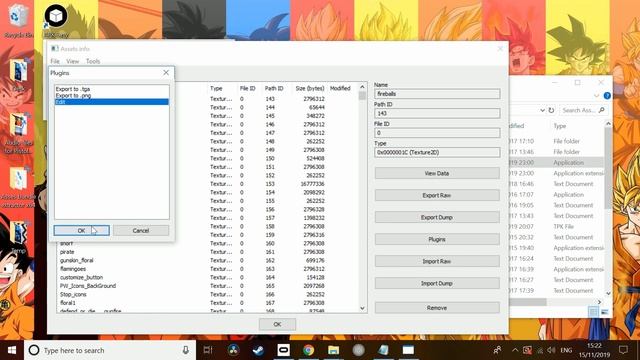Click the Recycle Bin desktop icon
640x360 pixels.
pos(18,21)
